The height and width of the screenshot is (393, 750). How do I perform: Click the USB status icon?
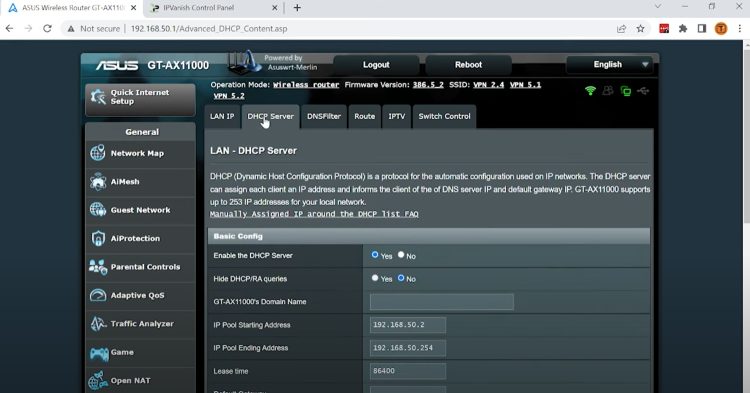(x=643, y=90)
